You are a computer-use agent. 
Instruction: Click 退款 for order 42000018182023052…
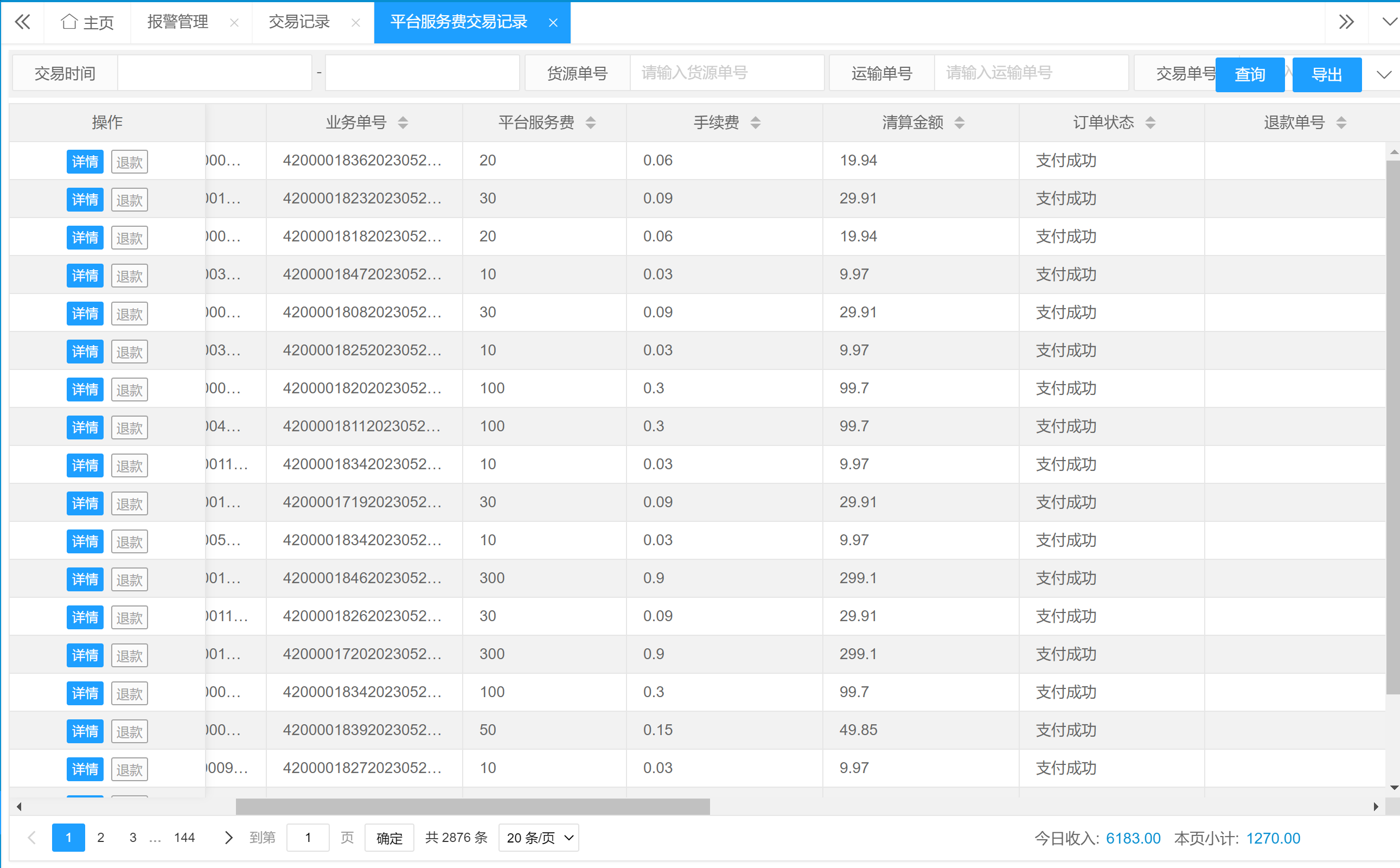(x=129, y=238)
